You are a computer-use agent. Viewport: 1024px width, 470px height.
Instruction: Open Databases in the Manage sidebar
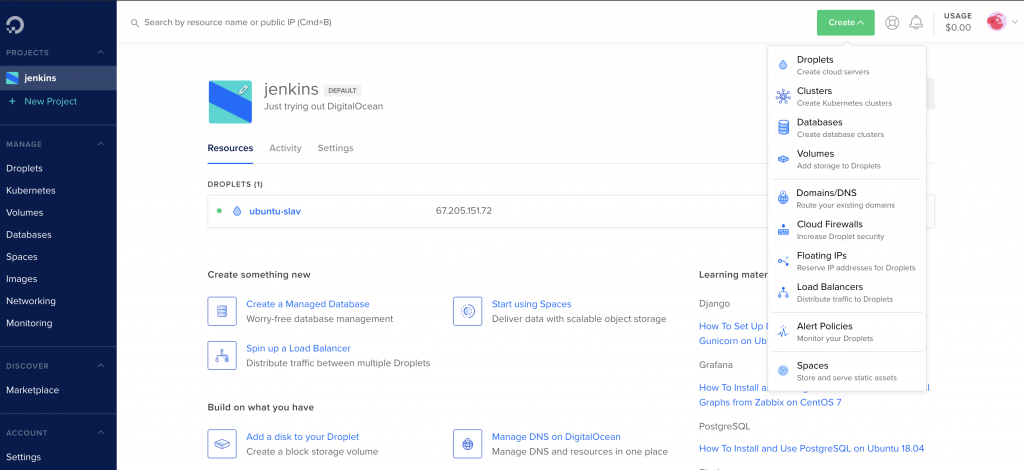(x=29, y=235)
